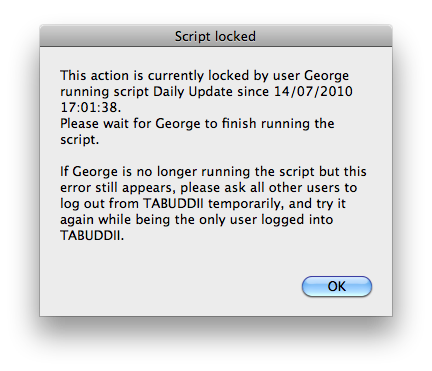The width and height of the screenshot is (432, 371).
Task: Click the word 'script.' ending first paragraph
Action: (79, 140)
